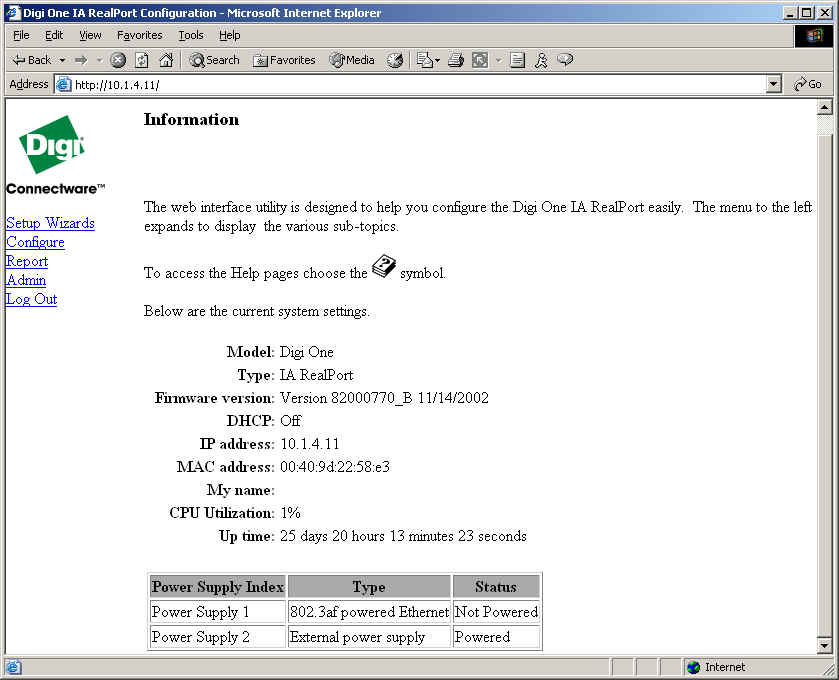Expand the Back button history dropdown
The width and height of the screenshot is (839, 680).
click(x=62, y=60)
